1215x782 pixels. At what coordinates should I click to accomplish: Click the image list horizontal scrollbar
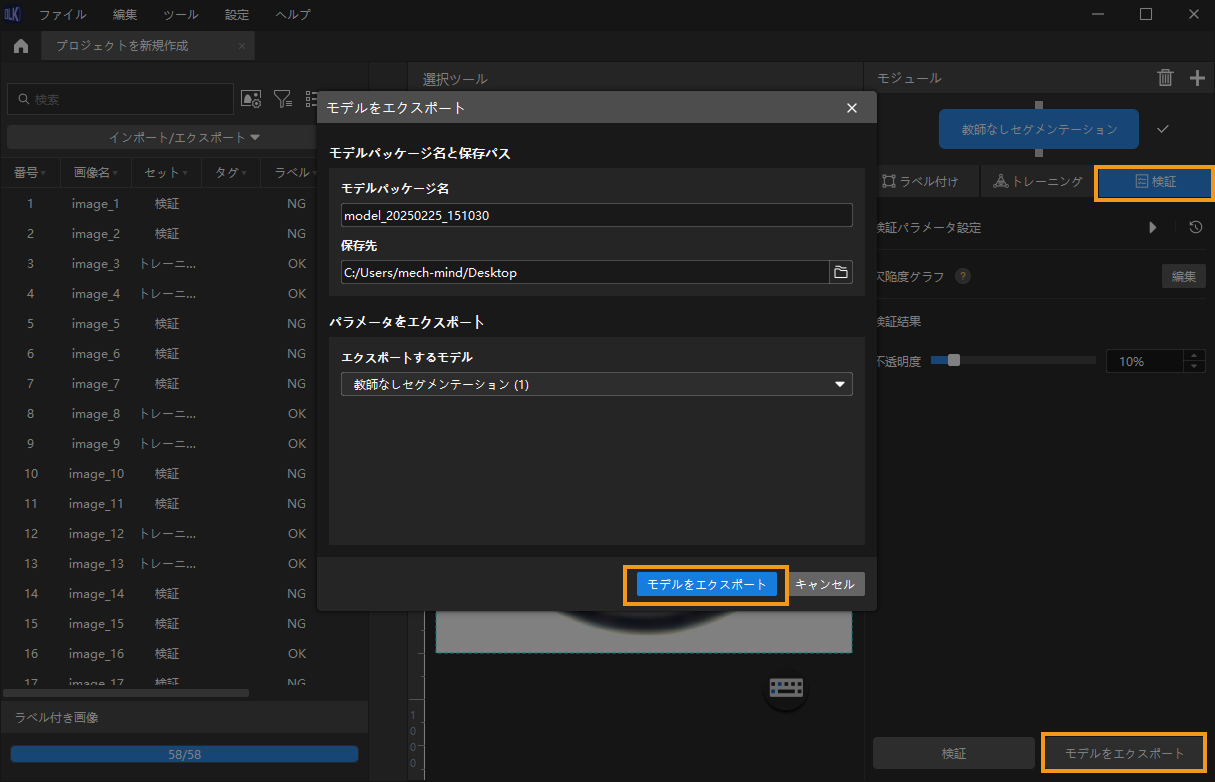coord(126,691)
